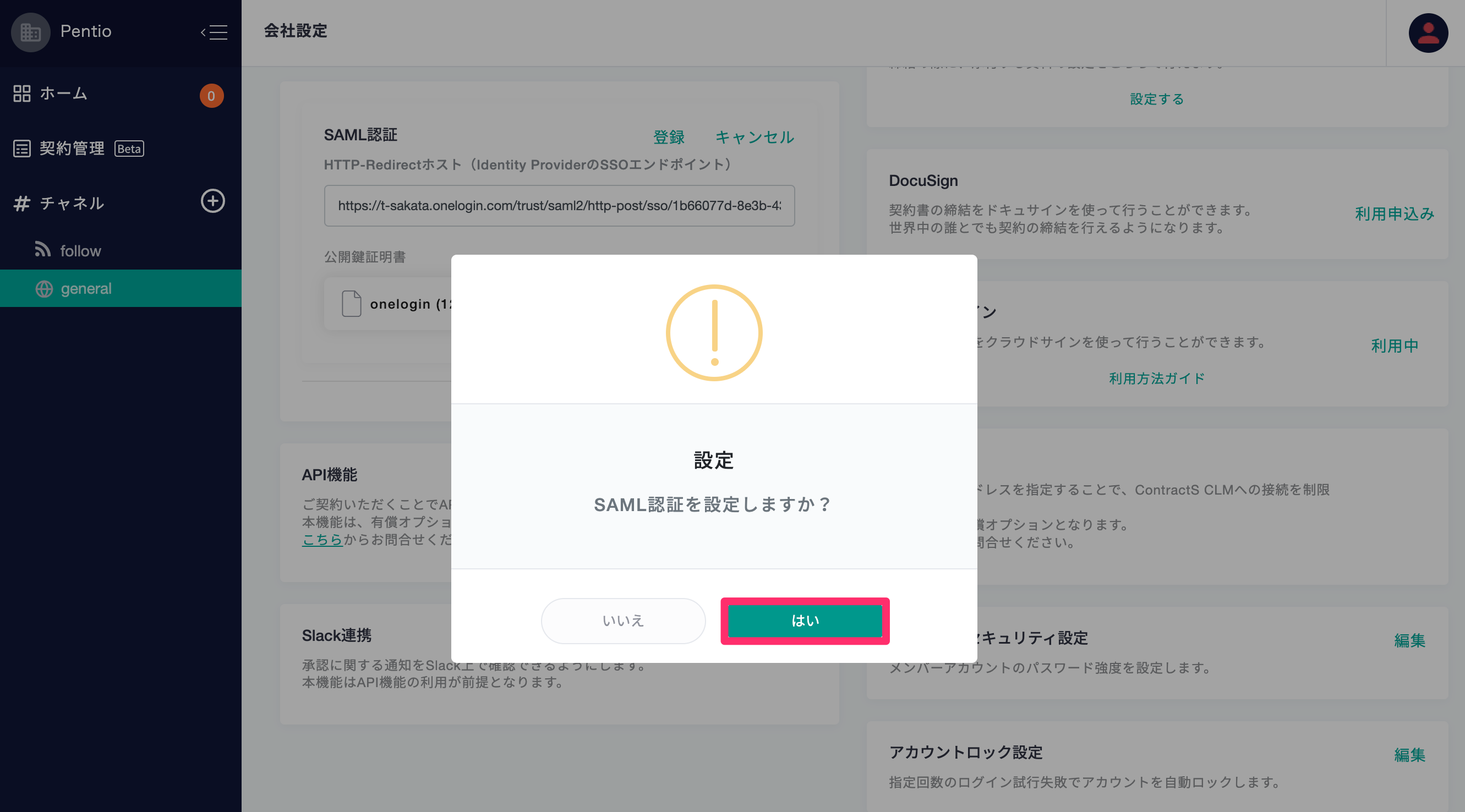
Task: Select the general channel
Action: tap(121, 288)
